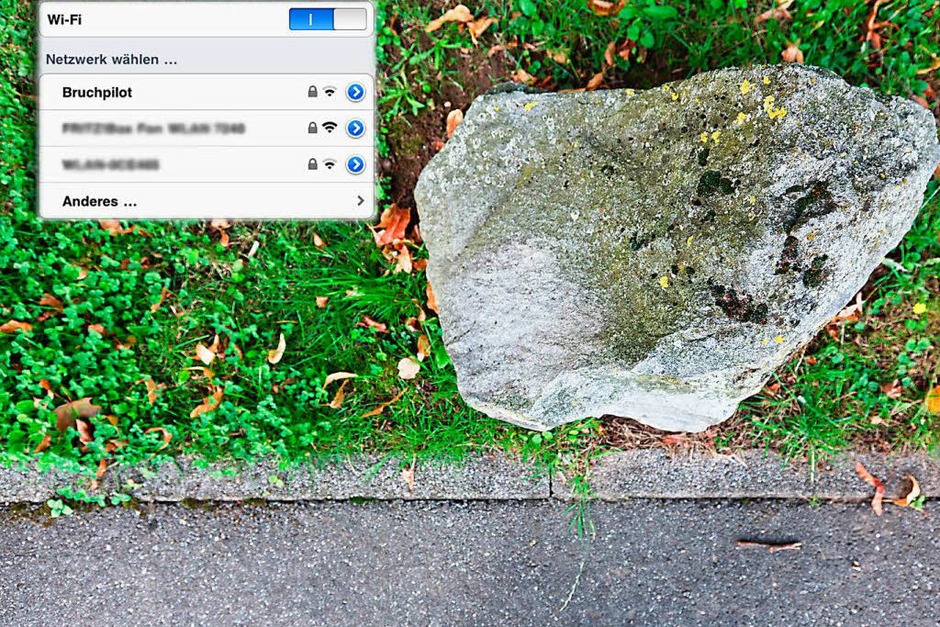Open details arrow for blurred WLAN network

(x=355, y=164)
